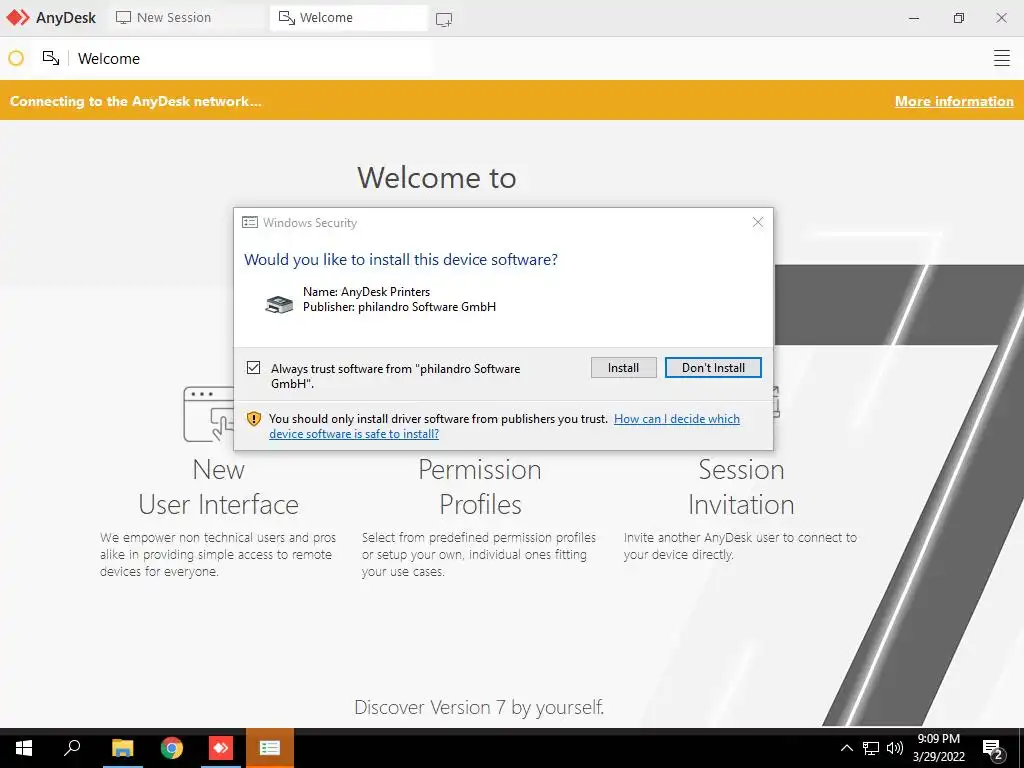Click the Session Invitation heading

[741, 487]
